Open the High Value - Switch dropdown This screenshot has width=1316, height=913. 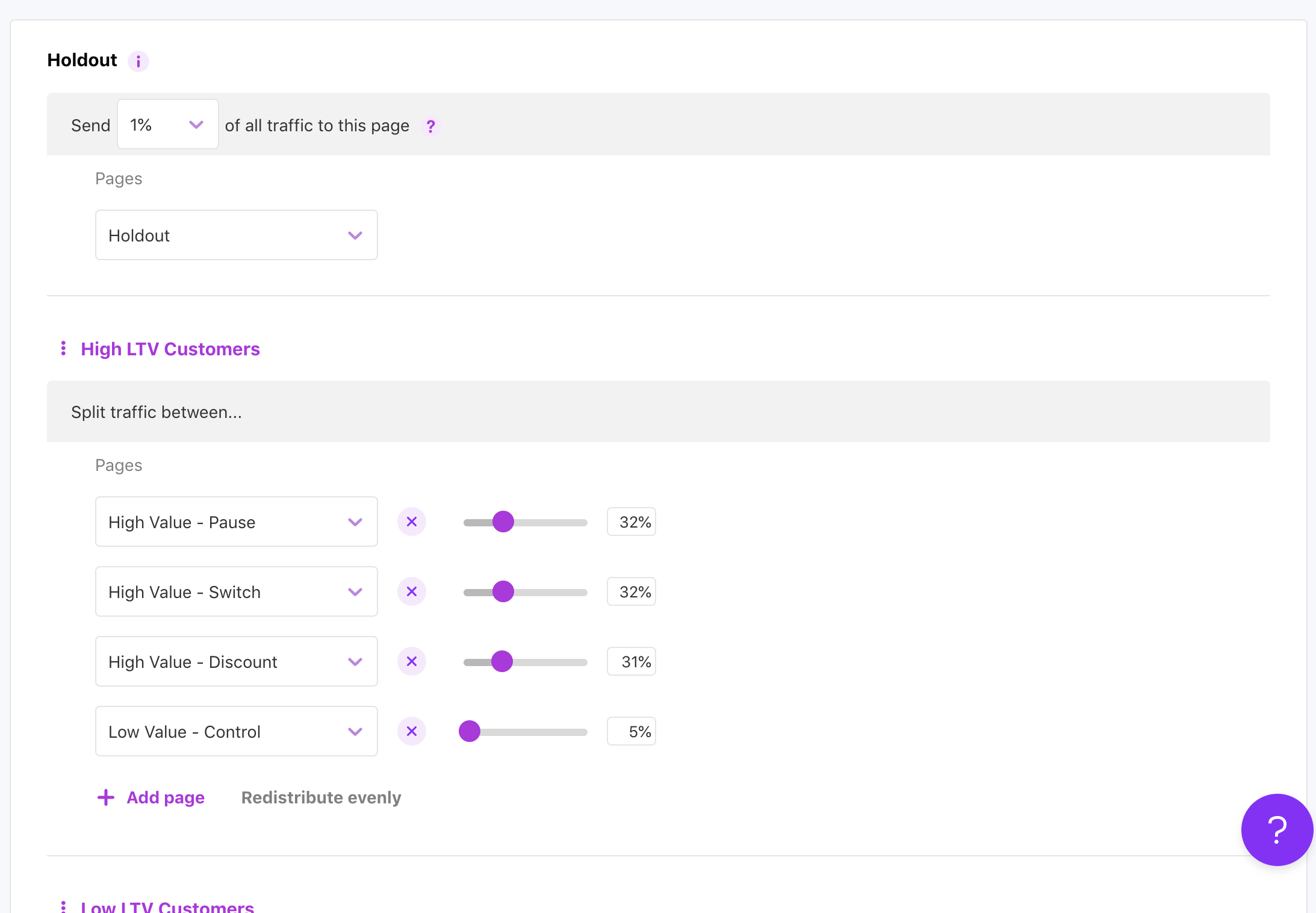(x=236, y=592)
